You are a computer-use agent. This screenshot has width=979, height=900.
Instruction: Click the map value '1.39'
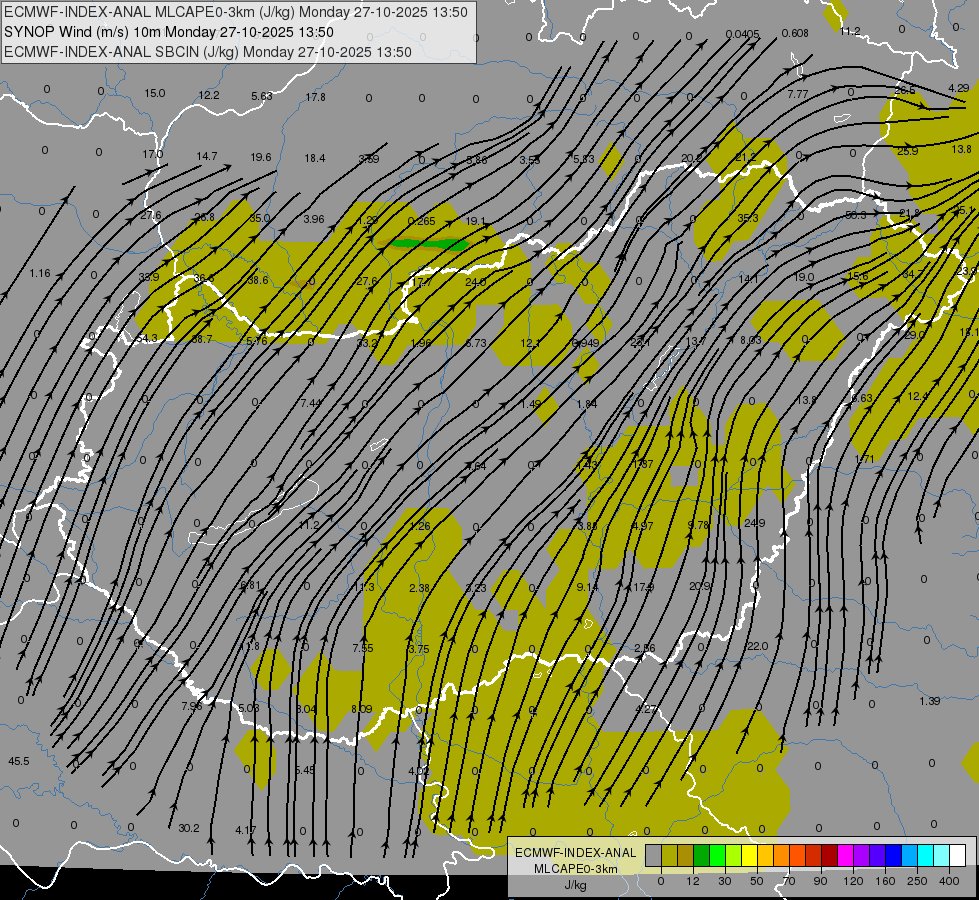(930, 701)
